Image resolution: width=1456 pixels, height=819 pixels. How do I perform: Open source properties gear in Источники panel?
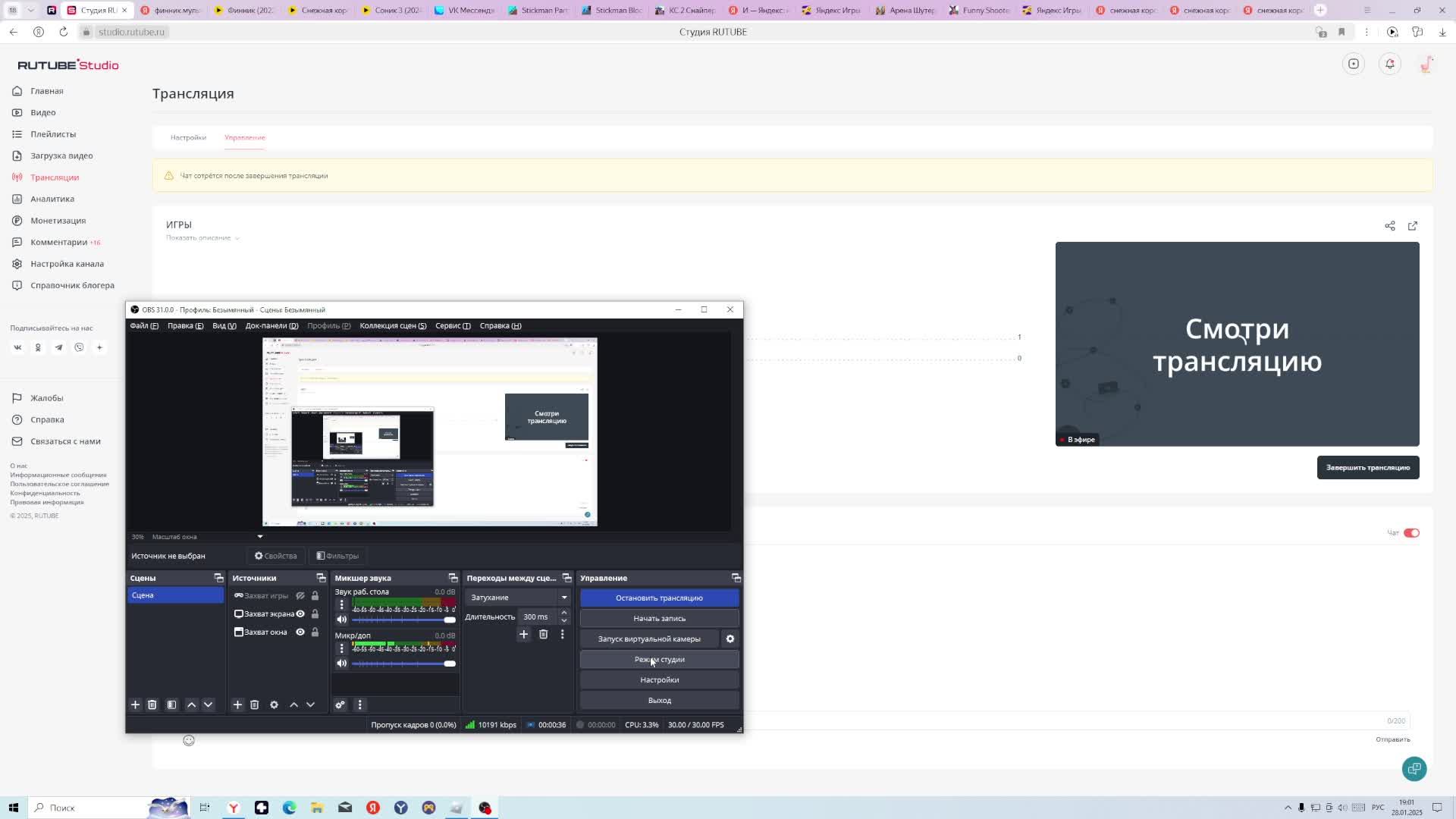[274, 704]
